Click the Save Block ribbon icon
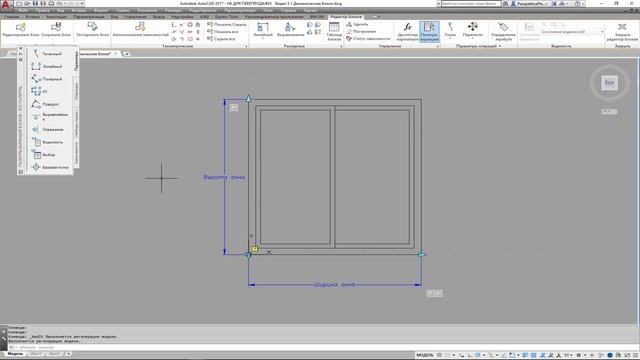The width and height of the screenshot is (640, 360). click(x=56, y=27)
